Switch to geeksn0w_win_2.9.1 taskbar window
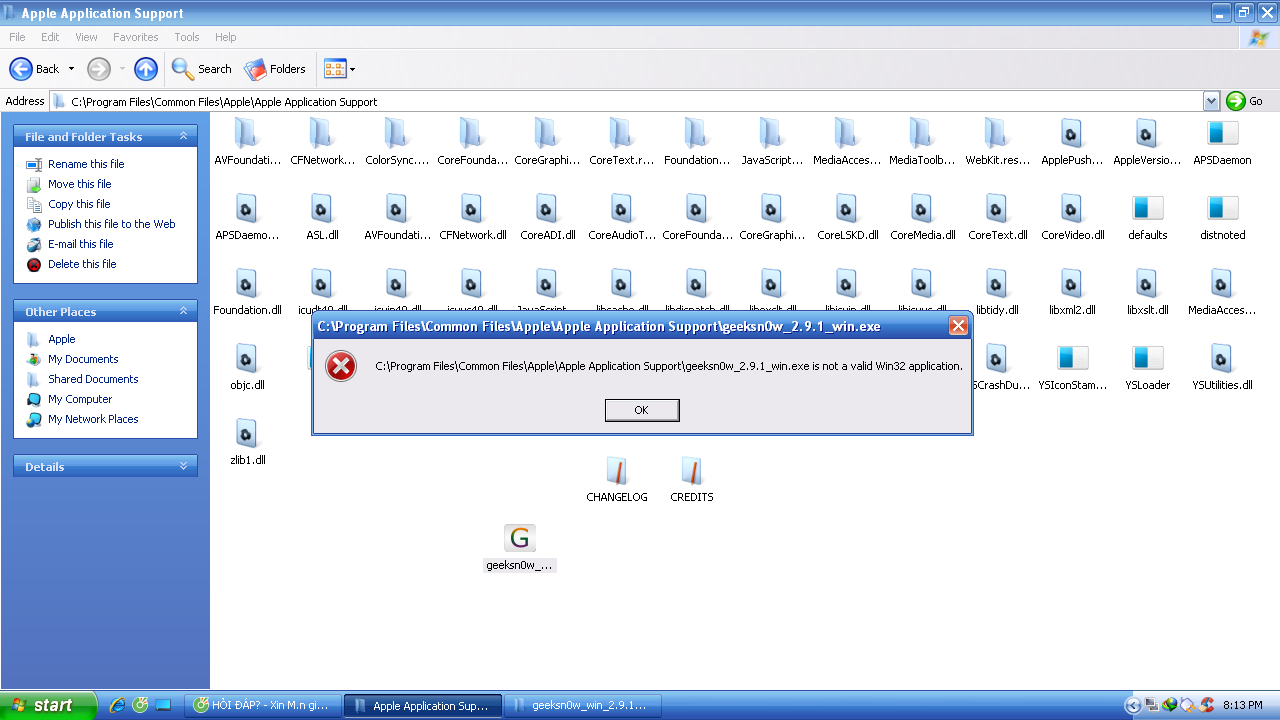Image resolution: width=1280 pixels, height=720 pixels. 584,705
